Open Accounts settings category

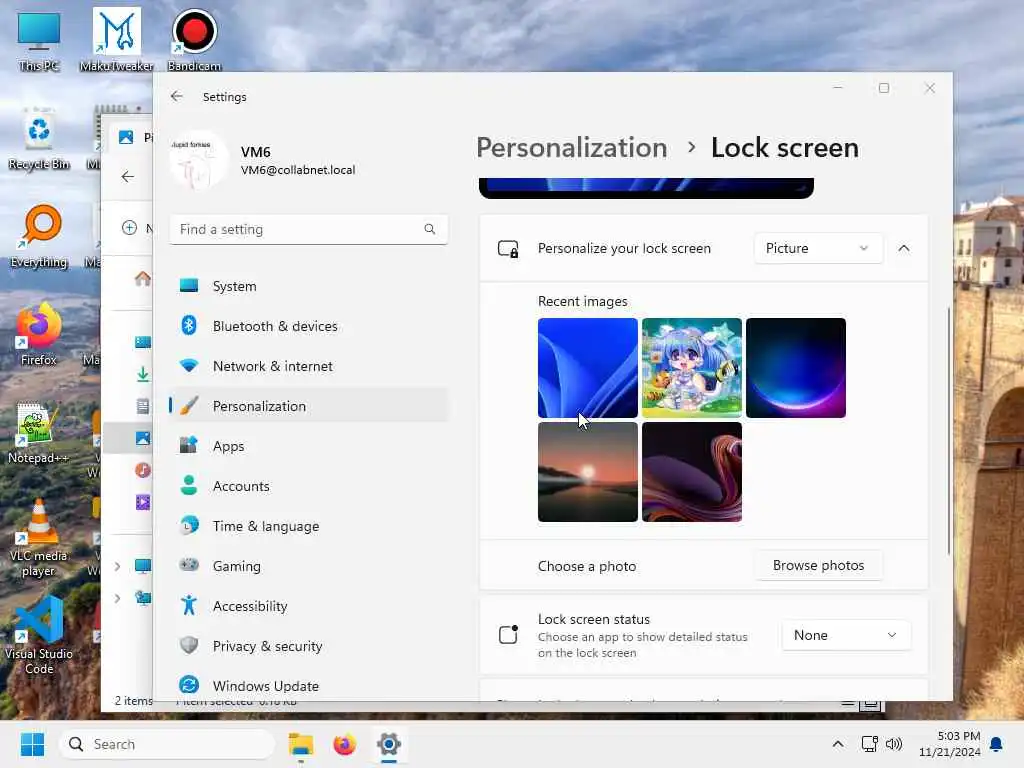point(309,486)
